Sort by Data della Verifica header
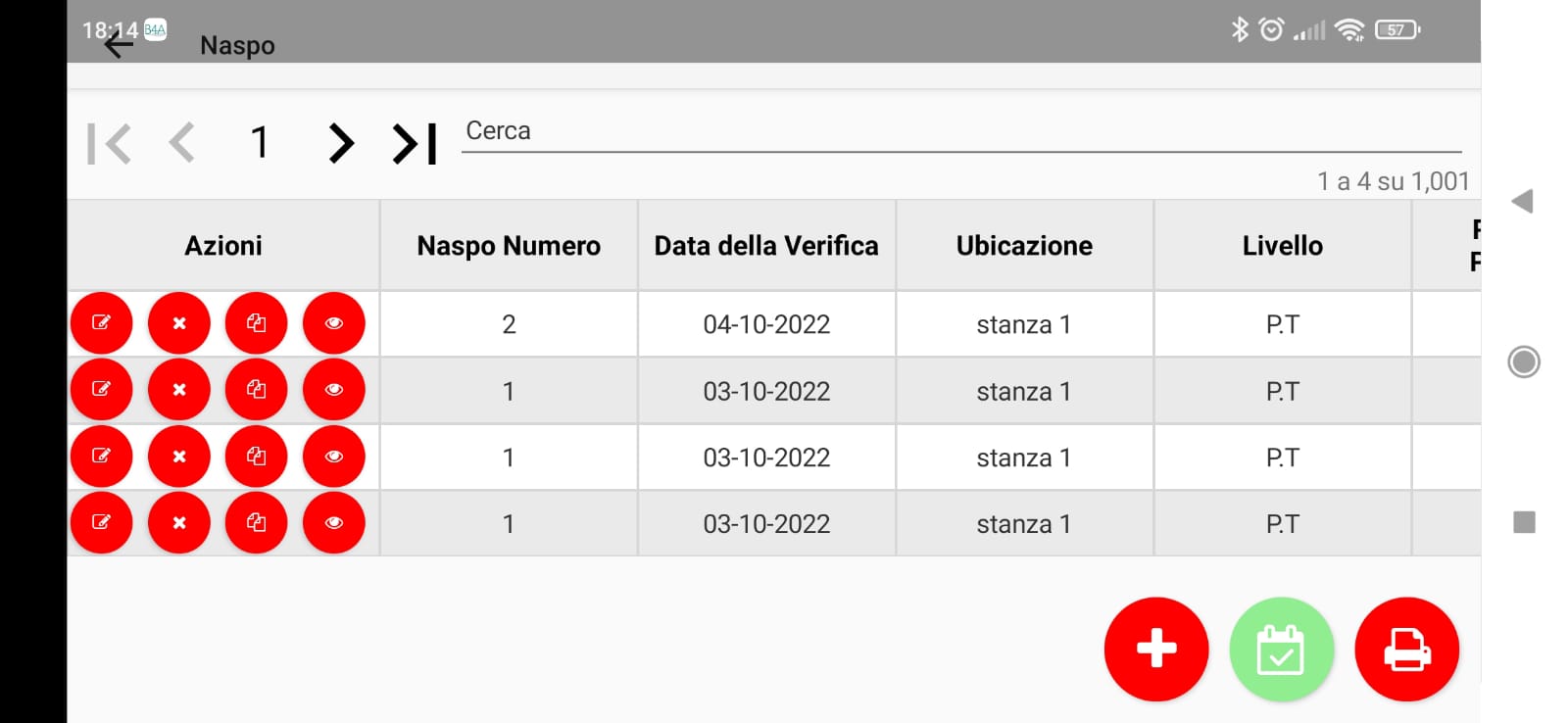1568x723 pixels. [766, 246]
